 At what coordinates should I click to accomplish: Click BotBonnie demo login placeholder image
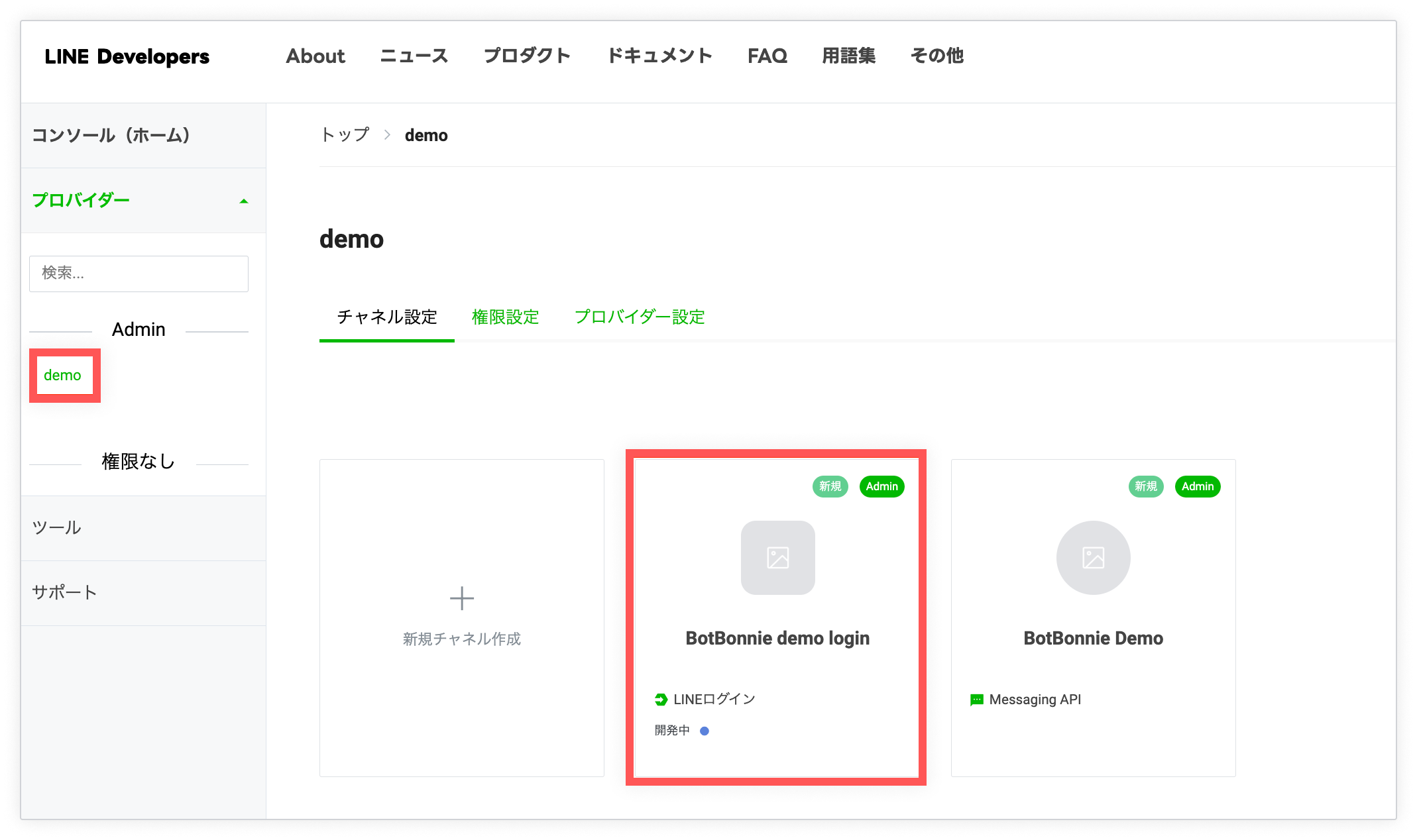(777, 558)
